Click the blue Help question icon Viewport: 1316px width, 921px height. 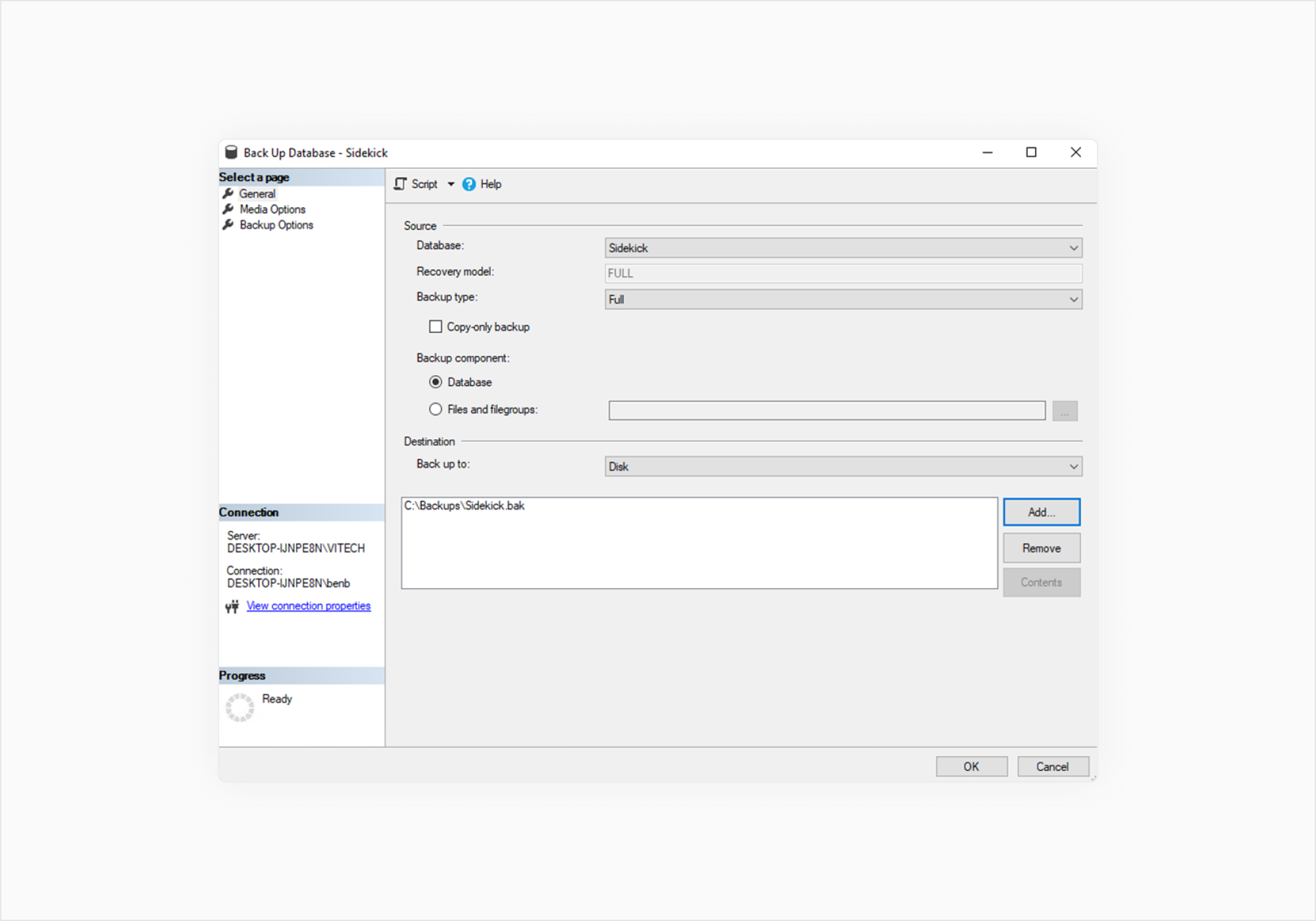(x=468, y=184)
